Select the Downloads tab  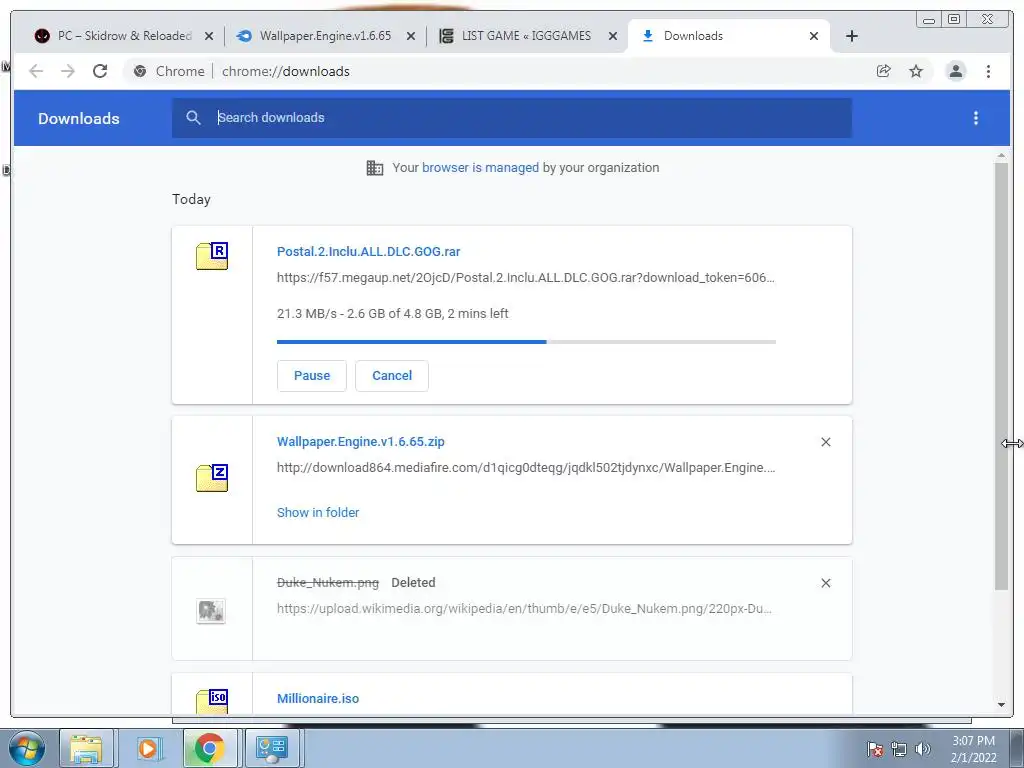[693, 36]
